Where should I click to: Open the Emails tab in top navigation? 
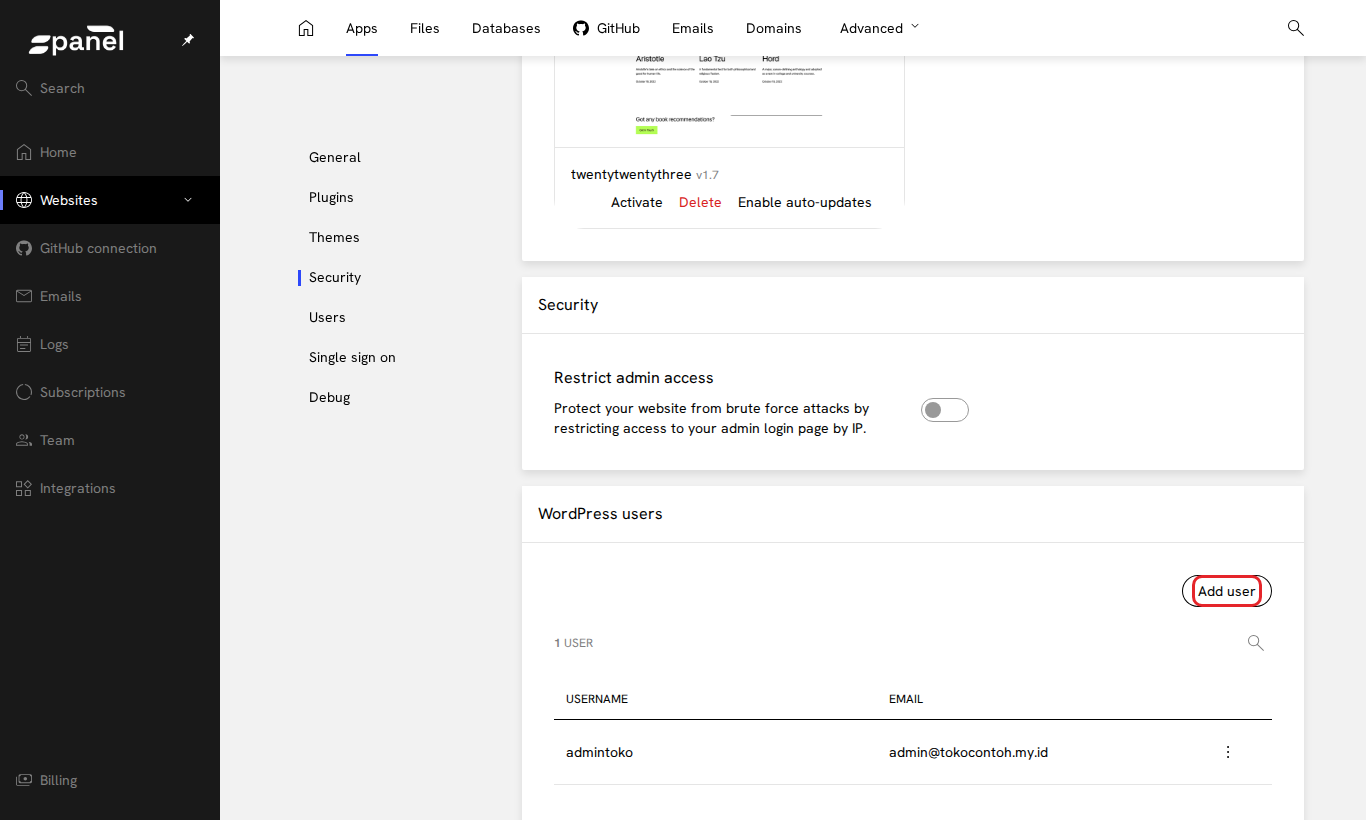693,28
